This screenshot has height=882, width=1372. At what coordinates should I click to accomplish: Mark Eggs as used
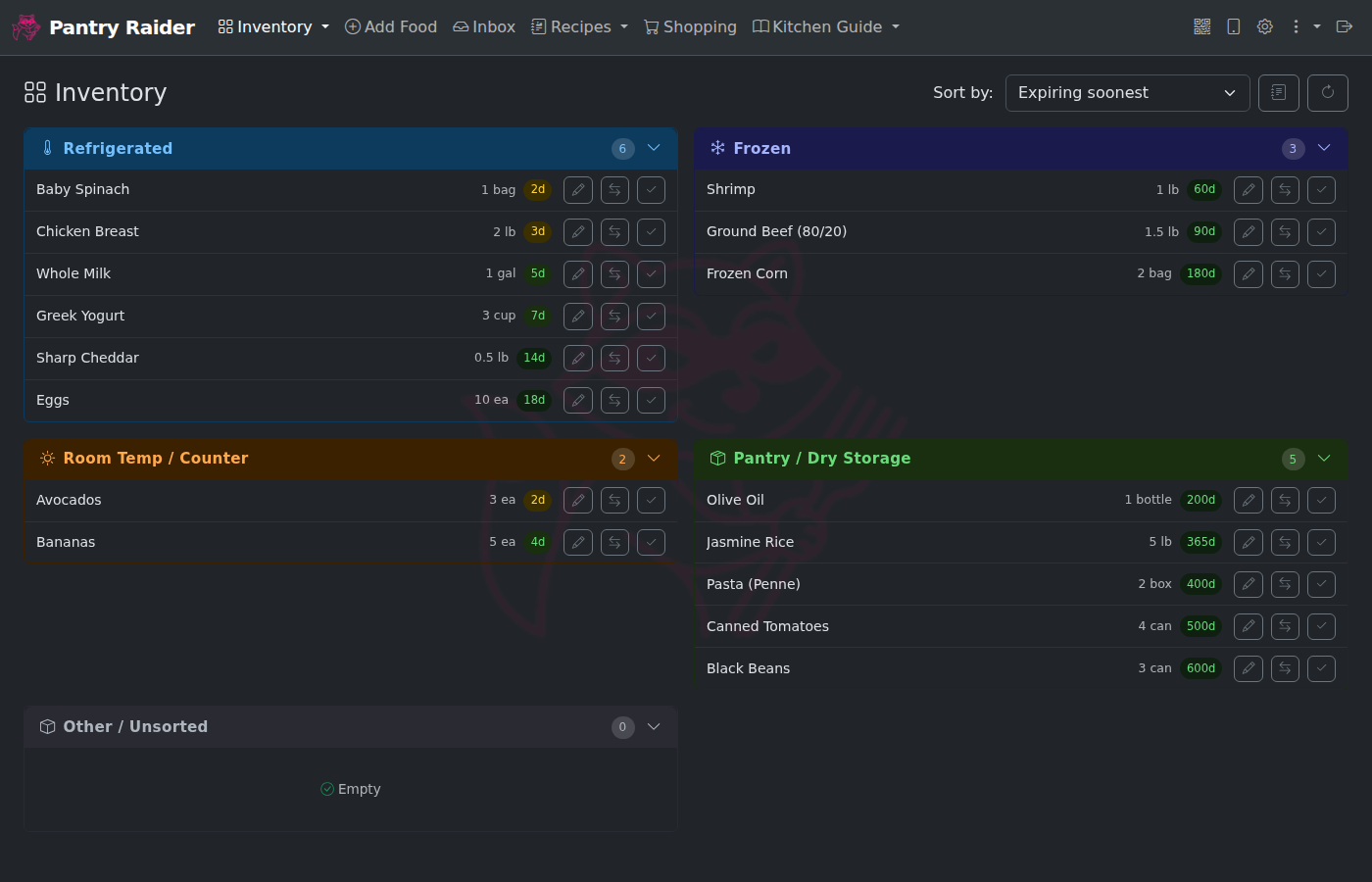point(651,401)
